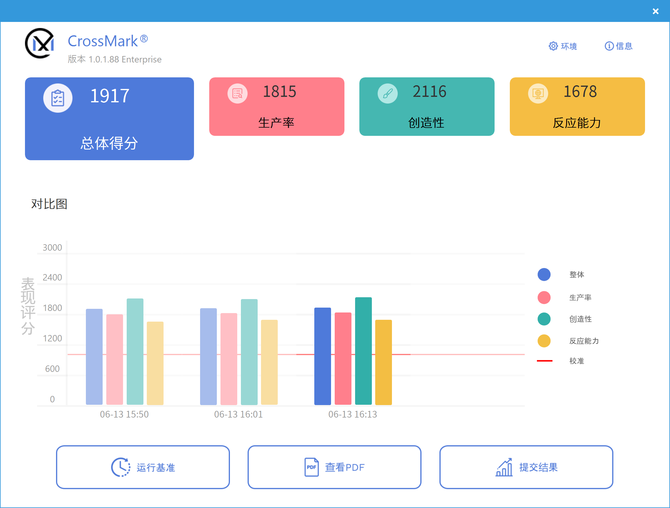Toggle the 创造性 legend series
Image resolution: width=670 pixels, height=508 pixels.
pos(544,319)
